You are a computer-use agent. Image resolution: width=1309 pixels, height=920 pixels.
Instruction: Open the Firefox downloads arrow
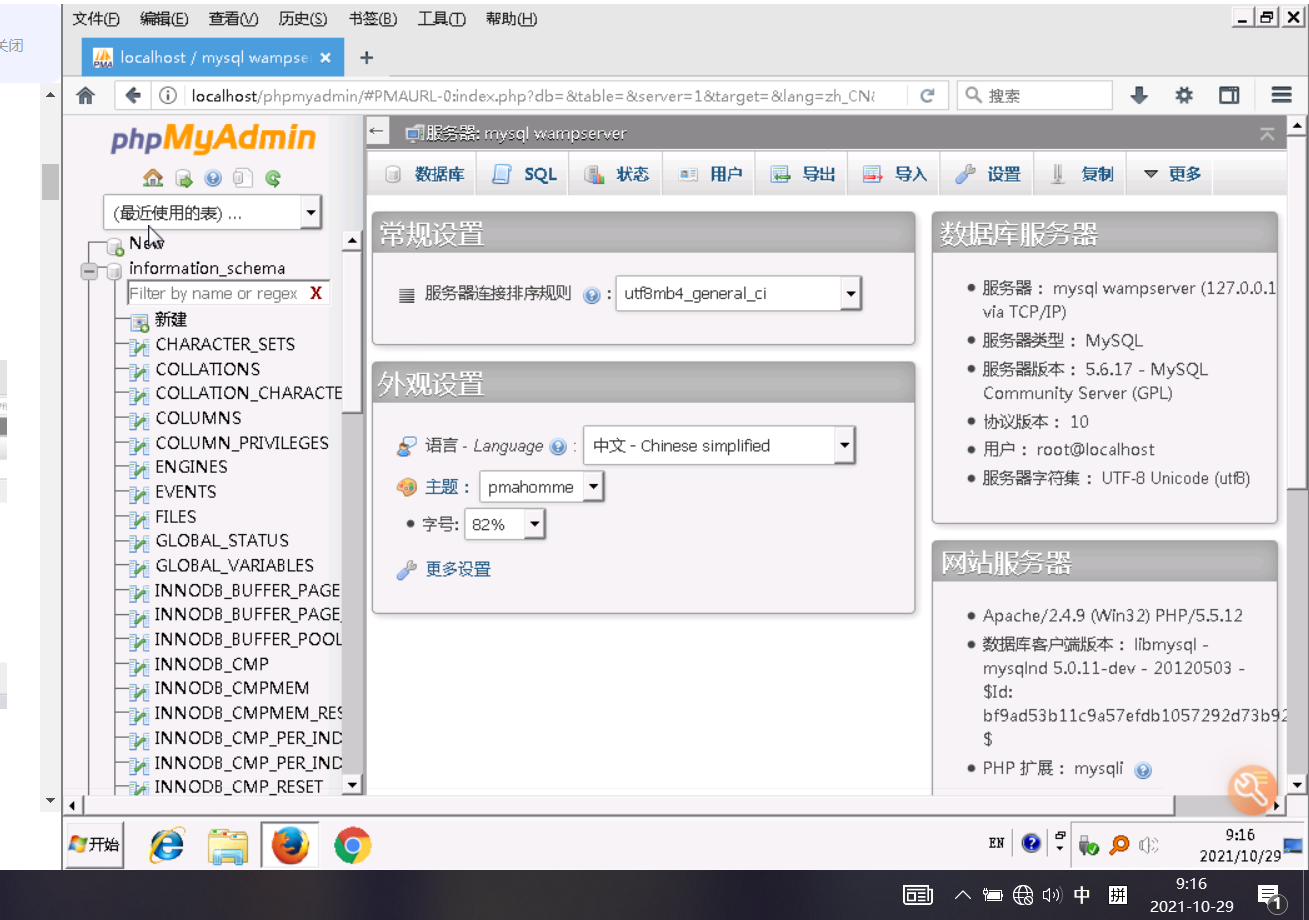1138,95
